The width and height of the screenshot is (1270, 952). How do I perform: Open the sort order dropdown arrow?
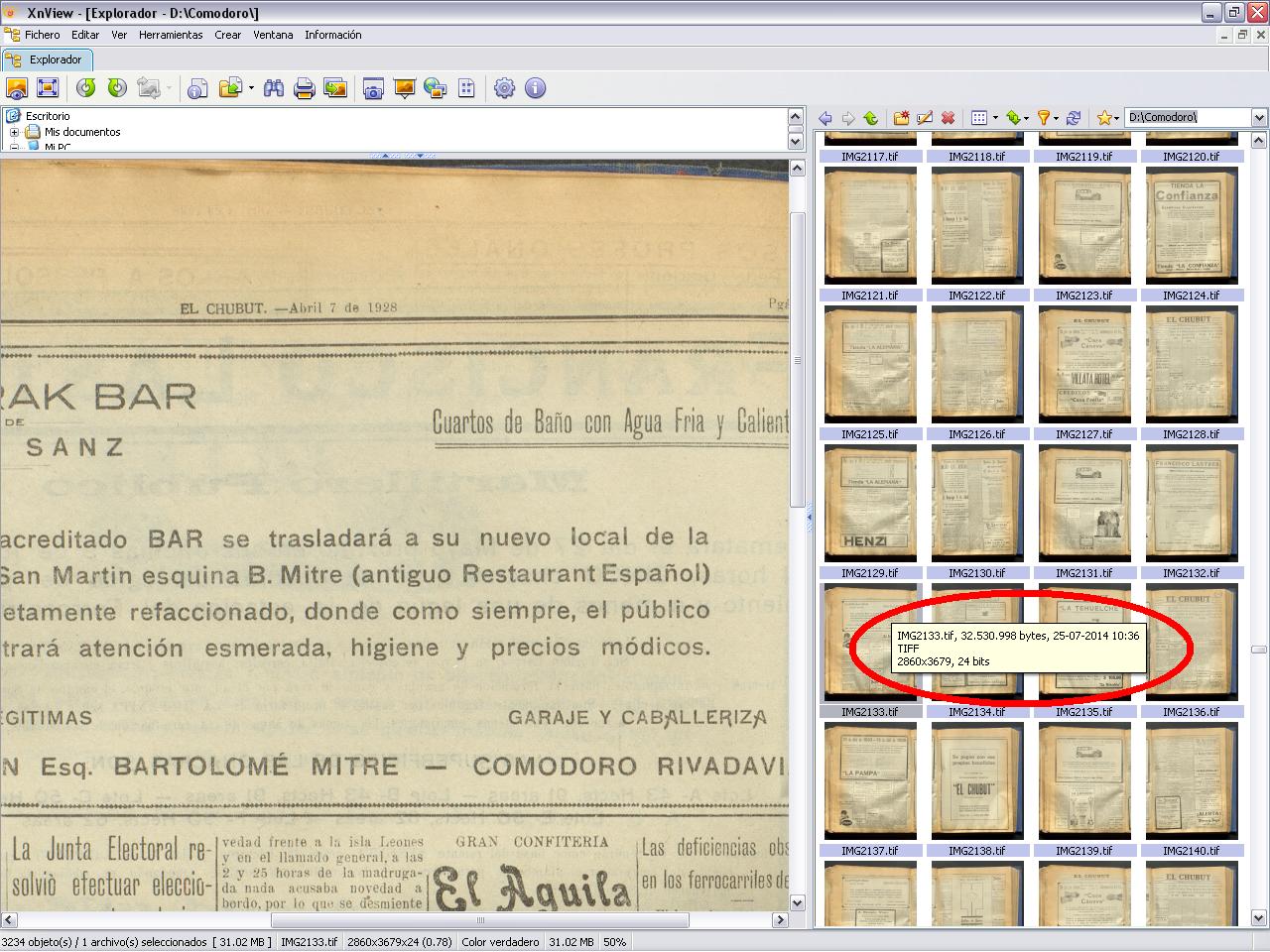(1026, 118)
